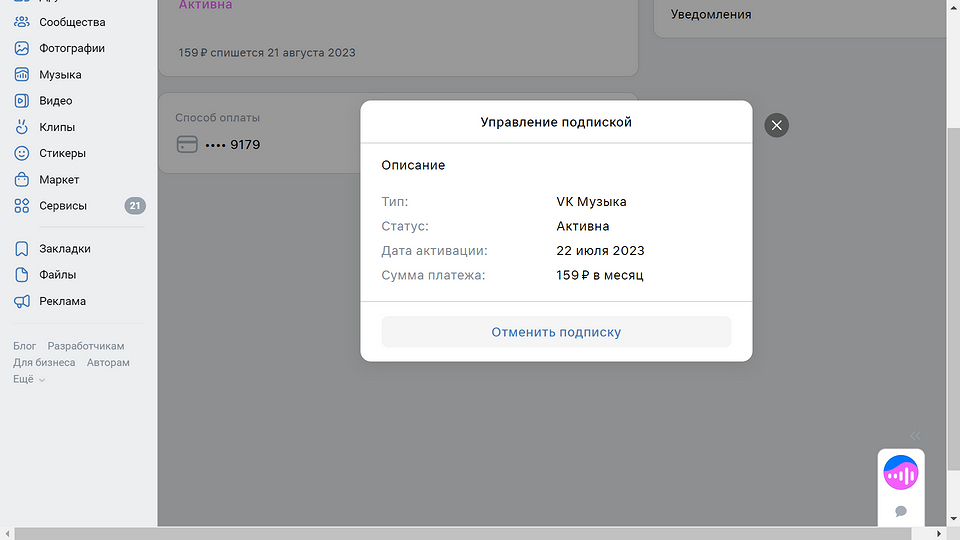The image size is (960, 540).
Task: Open Стикеры via smiley icon
Action: 21,153
